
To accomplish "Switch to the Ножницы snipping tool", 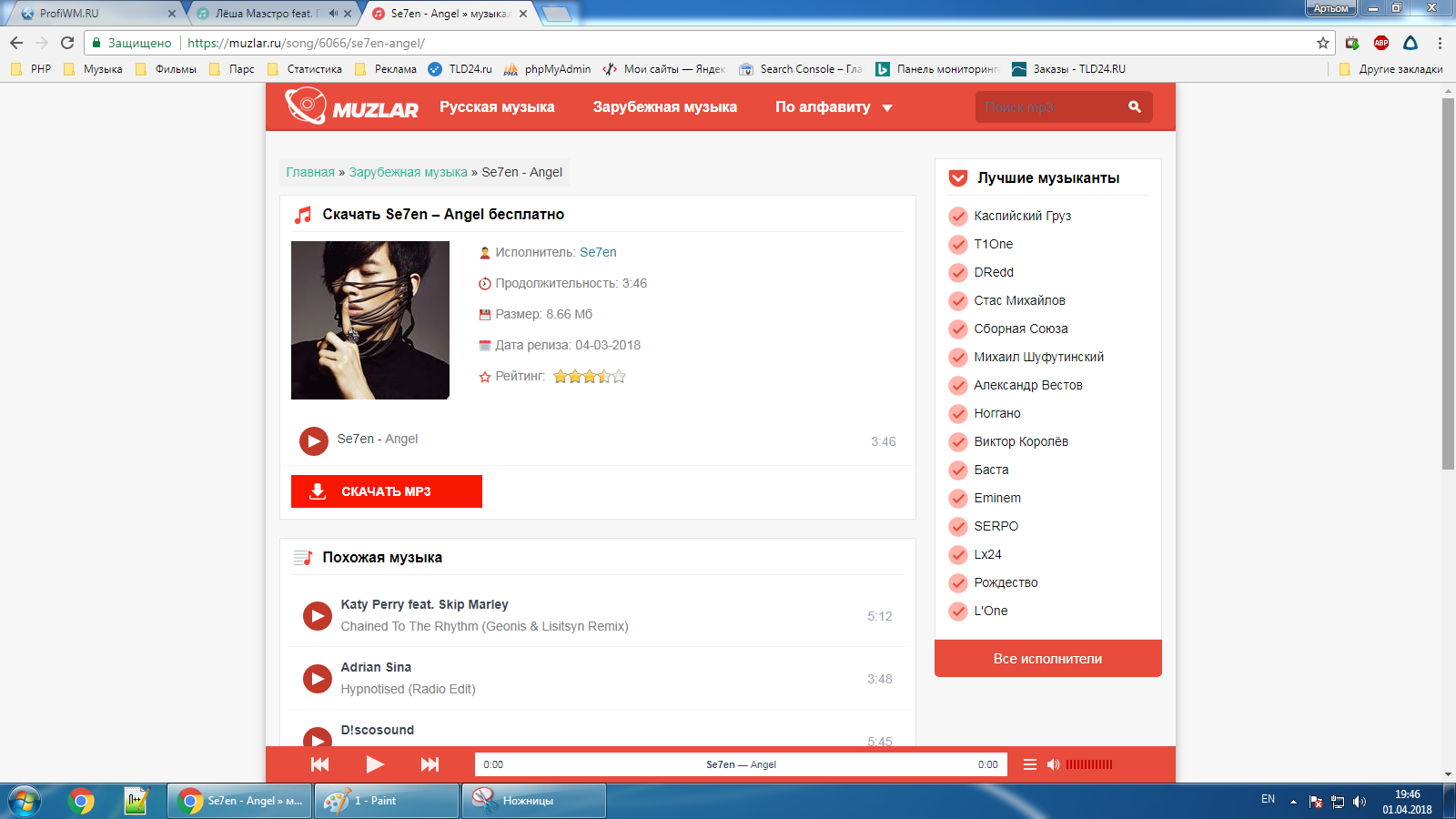I will pyautogui.click(x=534, y=801).
